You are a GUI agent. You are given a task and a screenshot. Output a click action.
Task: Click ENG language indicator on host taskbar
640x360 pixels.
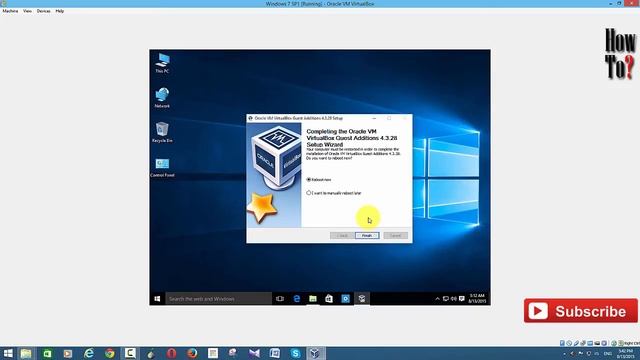607,353
